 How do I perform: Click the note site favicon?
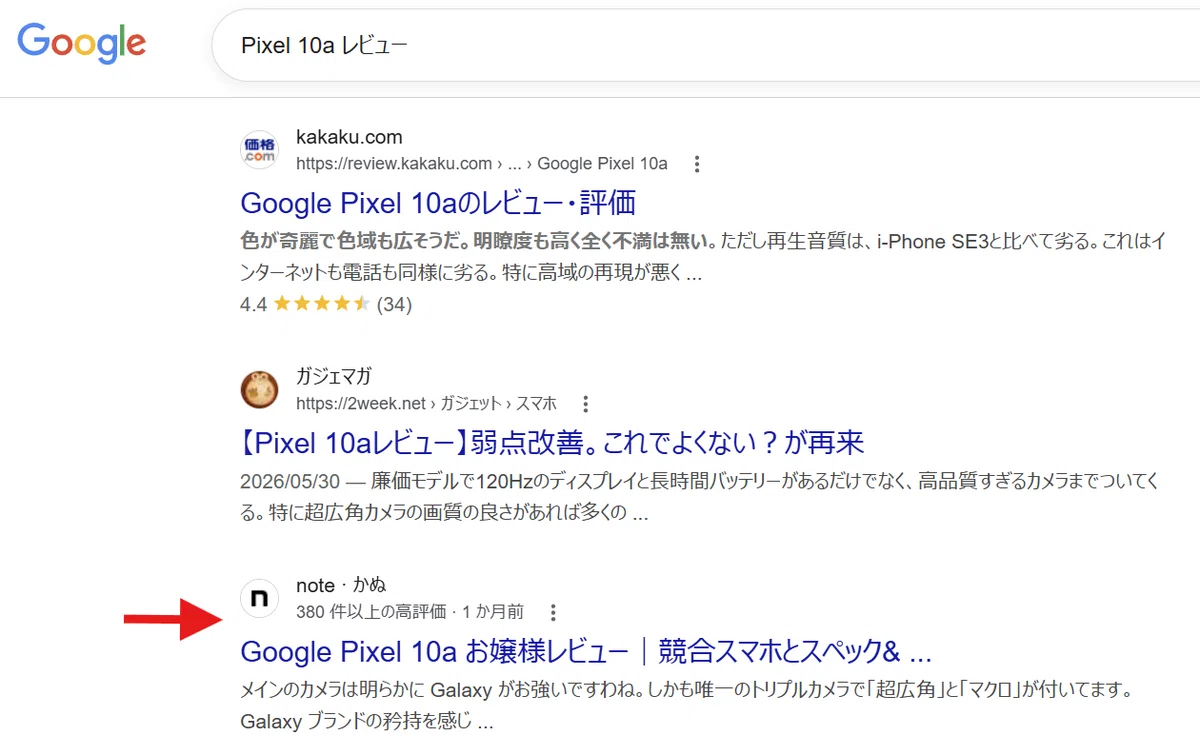click(x=260, y=598)
